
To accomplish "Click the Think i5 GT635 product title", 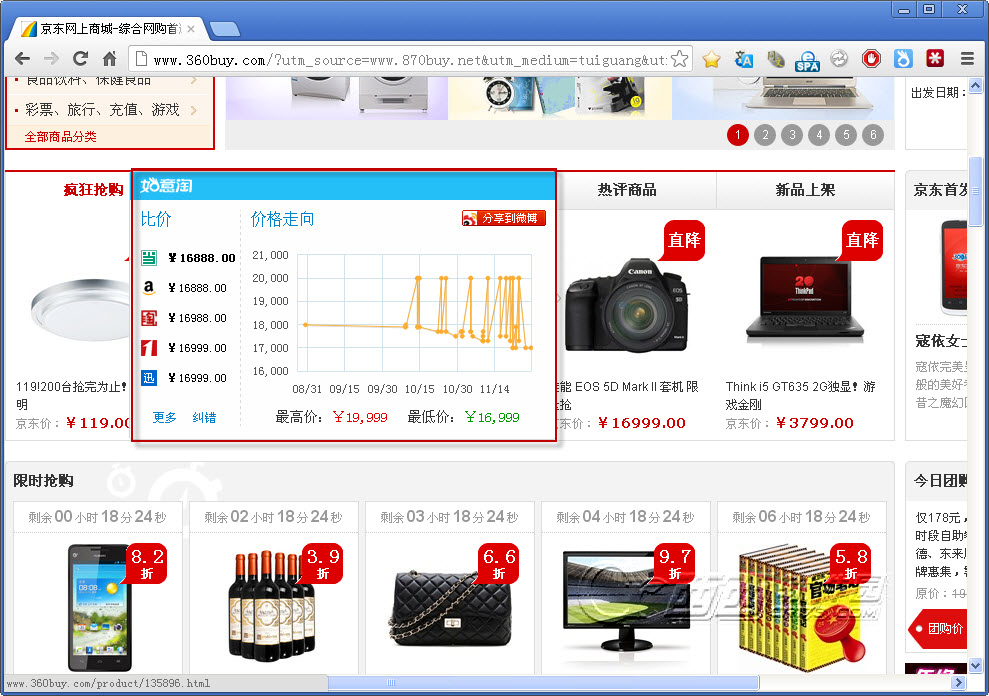I will tap(800, 395).
